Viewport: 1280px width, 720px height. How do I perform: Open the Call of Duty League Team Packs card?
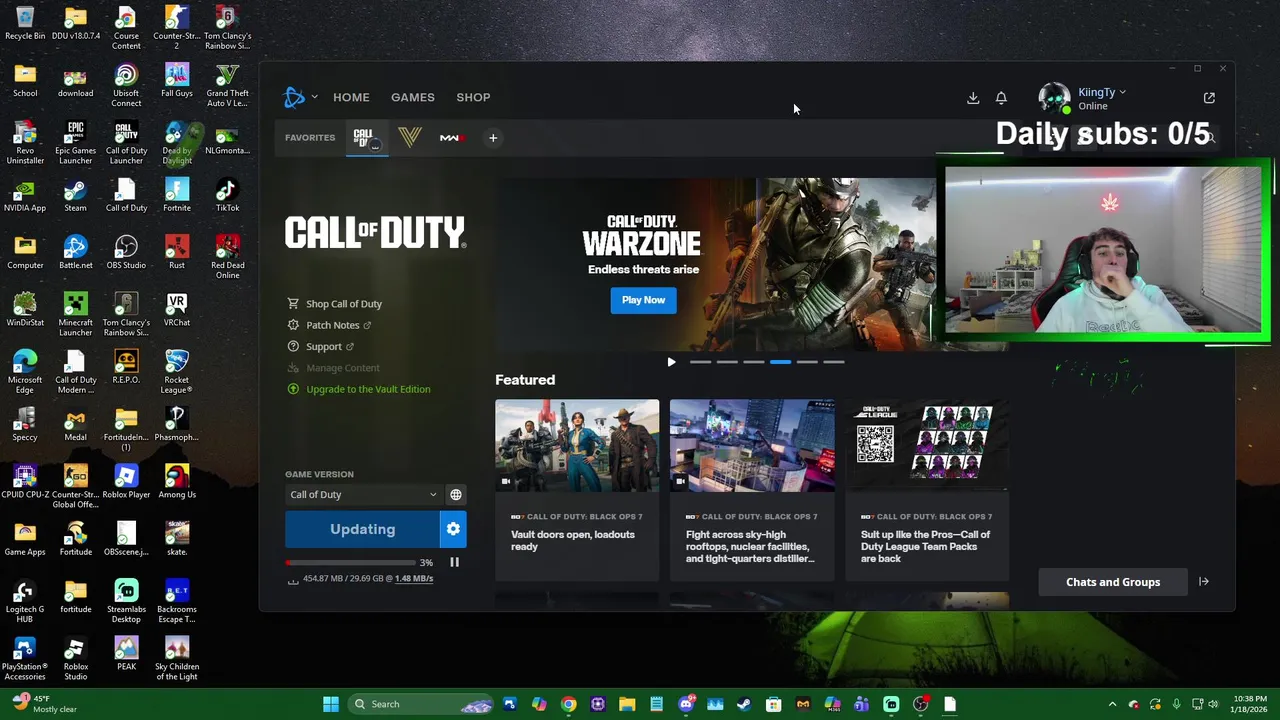[927, 490]
